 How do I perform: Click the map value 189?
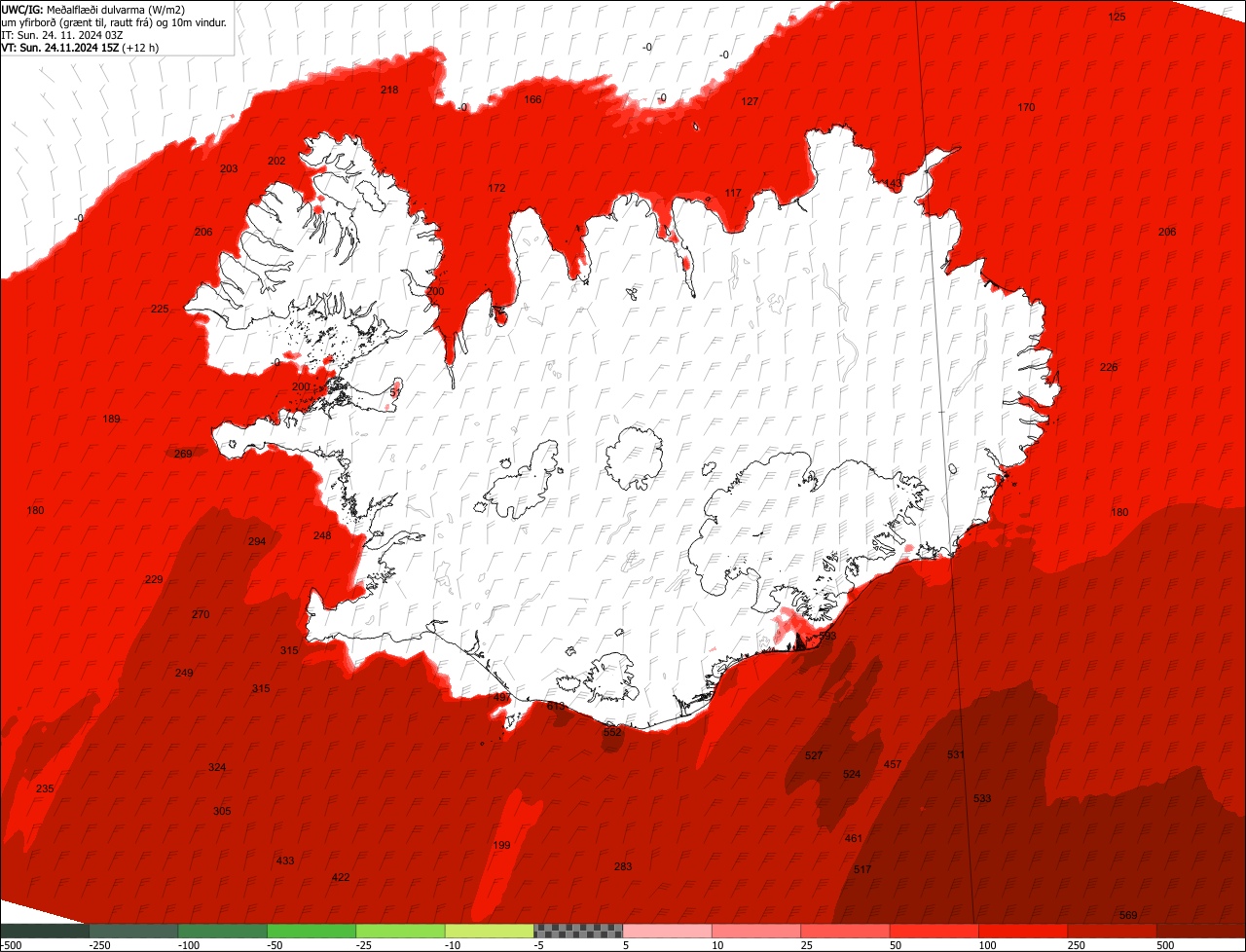[112, 419]
